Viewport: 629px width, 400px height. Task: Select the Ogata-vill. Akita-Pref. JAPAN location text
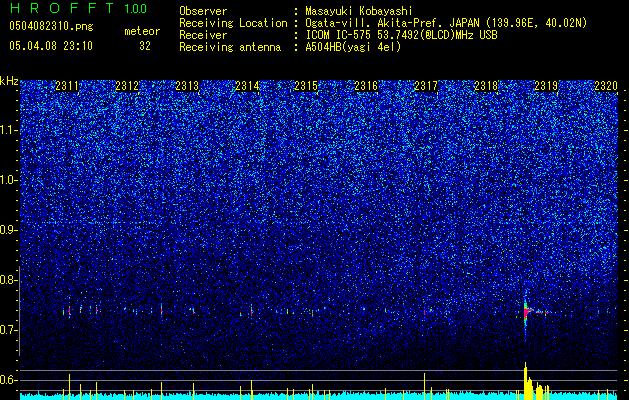pos(446,23)
